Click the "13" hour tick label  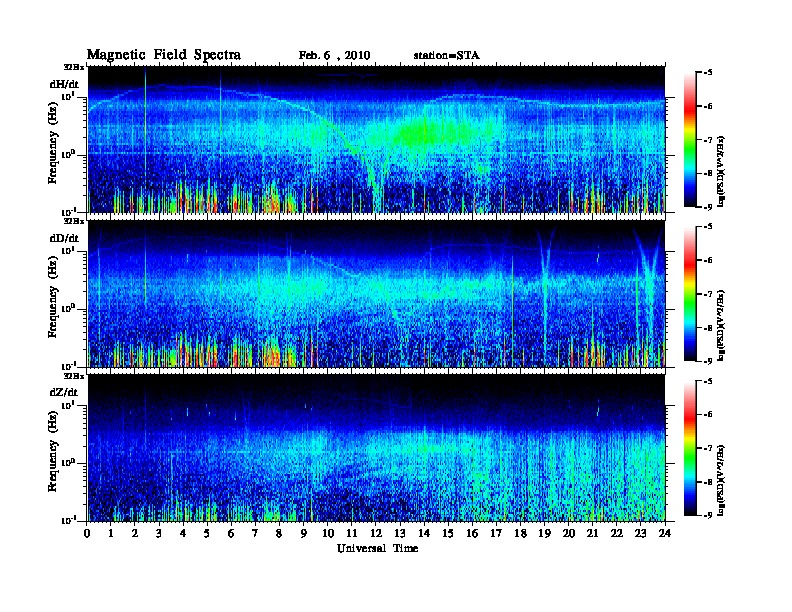400,533
